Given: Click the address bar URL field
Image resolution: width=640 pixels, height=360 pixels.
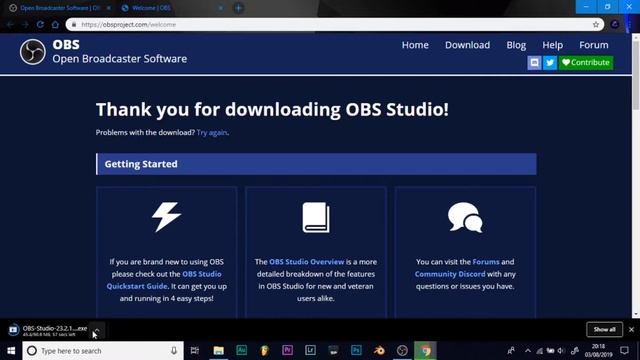Looking at the screenshot, I should [x=335, y=24].
